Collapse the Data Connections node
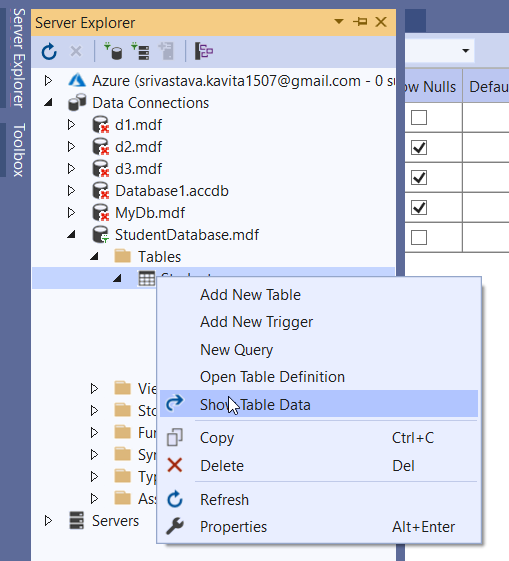This screenshot has width=509, height=561. click(49, 103)
